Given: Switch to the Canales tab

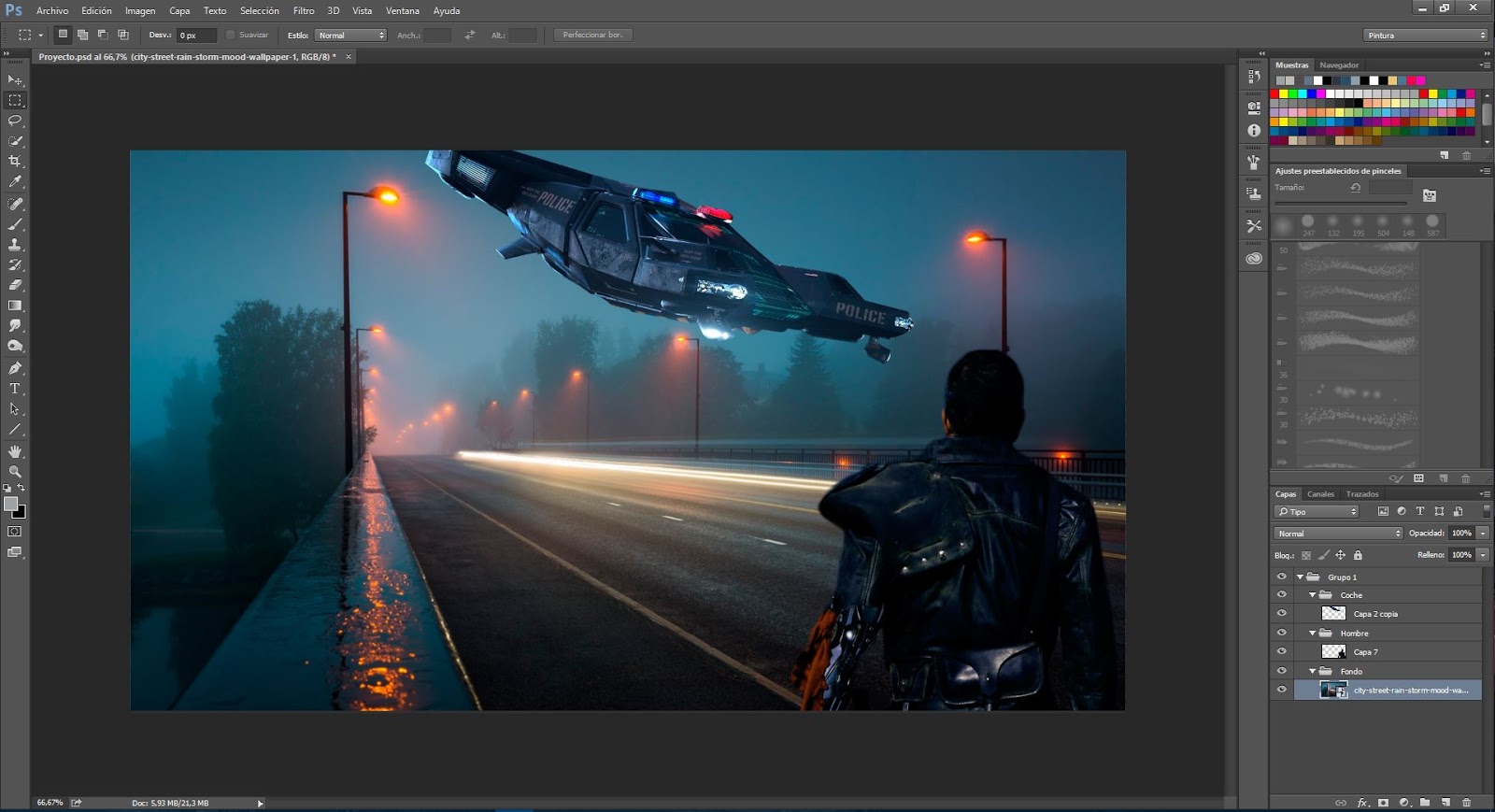Looking at the screenshot, I should point(1320,494).
